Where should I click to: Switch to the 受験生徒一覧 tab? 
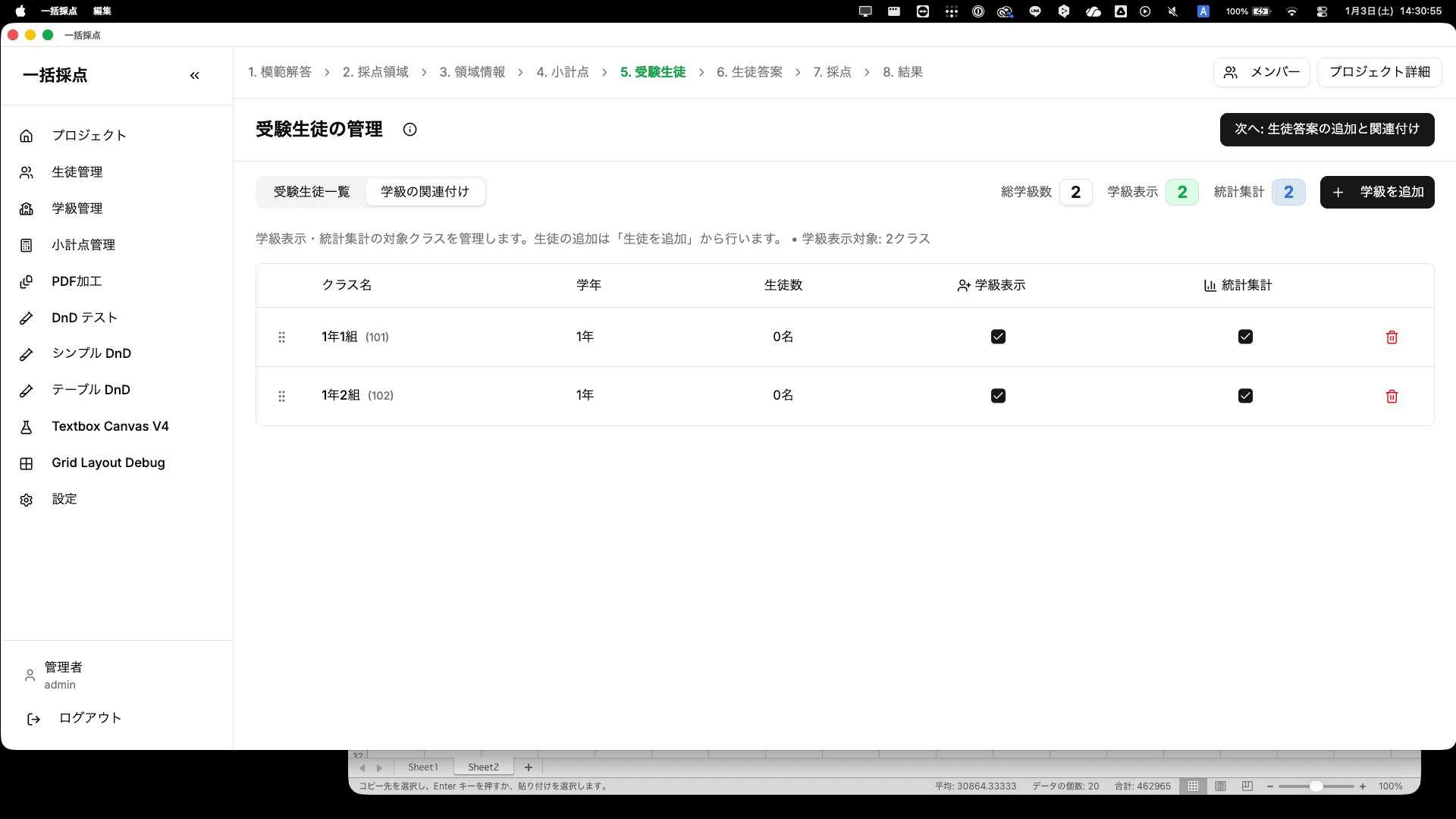[312, 192]
